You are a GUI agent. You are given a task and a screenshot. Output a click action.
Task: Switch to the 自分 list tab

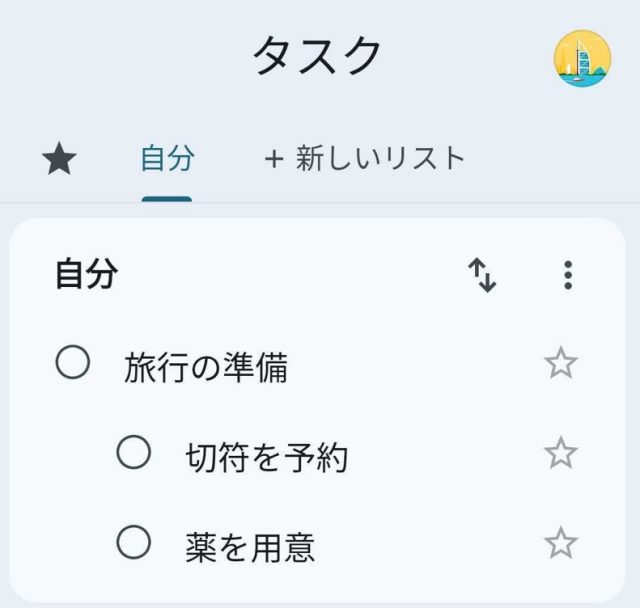(x=167, y=158)
